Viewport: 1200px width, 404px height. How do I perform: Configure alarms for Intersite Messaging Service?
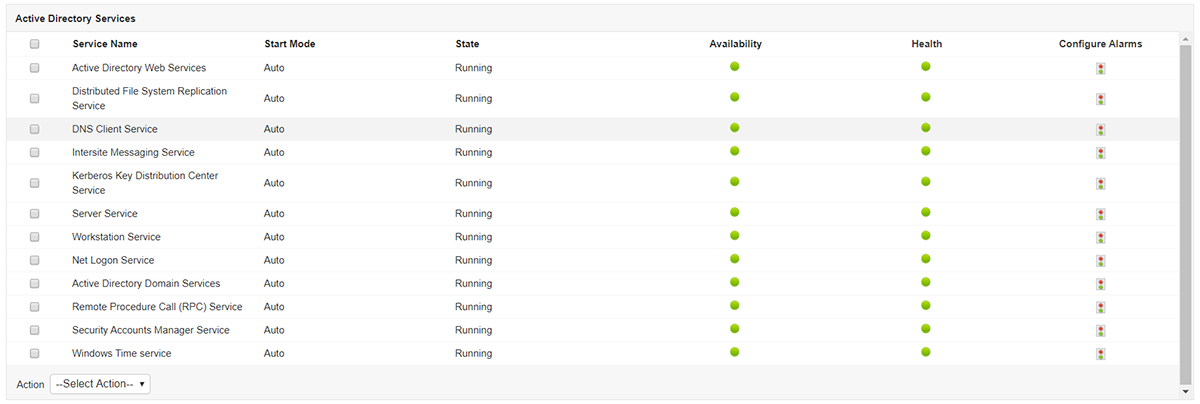coord(1100,153)
